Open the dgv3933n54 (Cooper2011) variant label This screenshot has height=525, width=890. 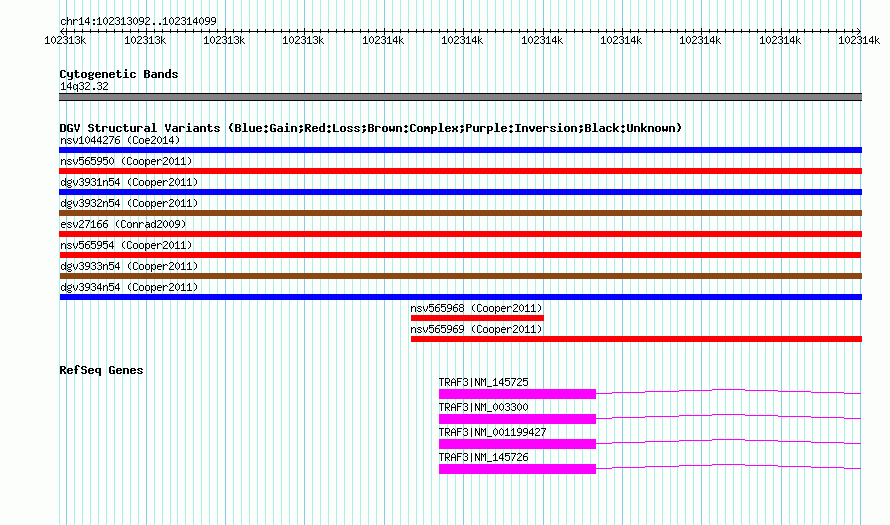point(129,266)
